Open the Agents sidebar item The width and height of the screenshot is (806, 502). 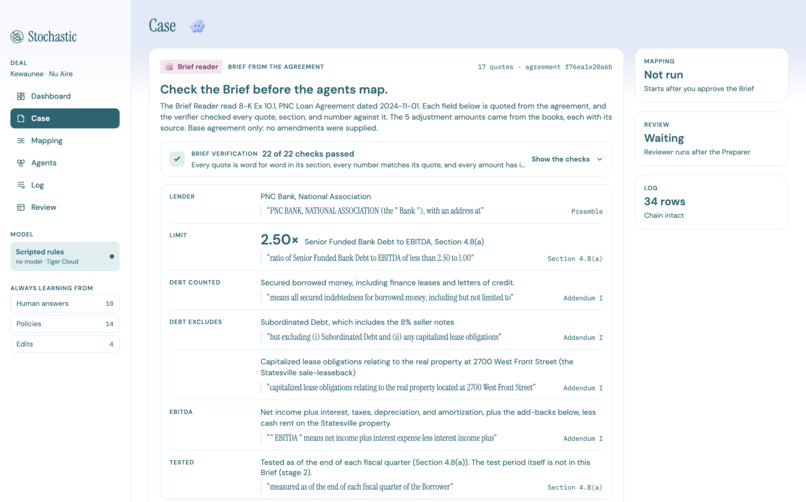click(x=65, y=163)
